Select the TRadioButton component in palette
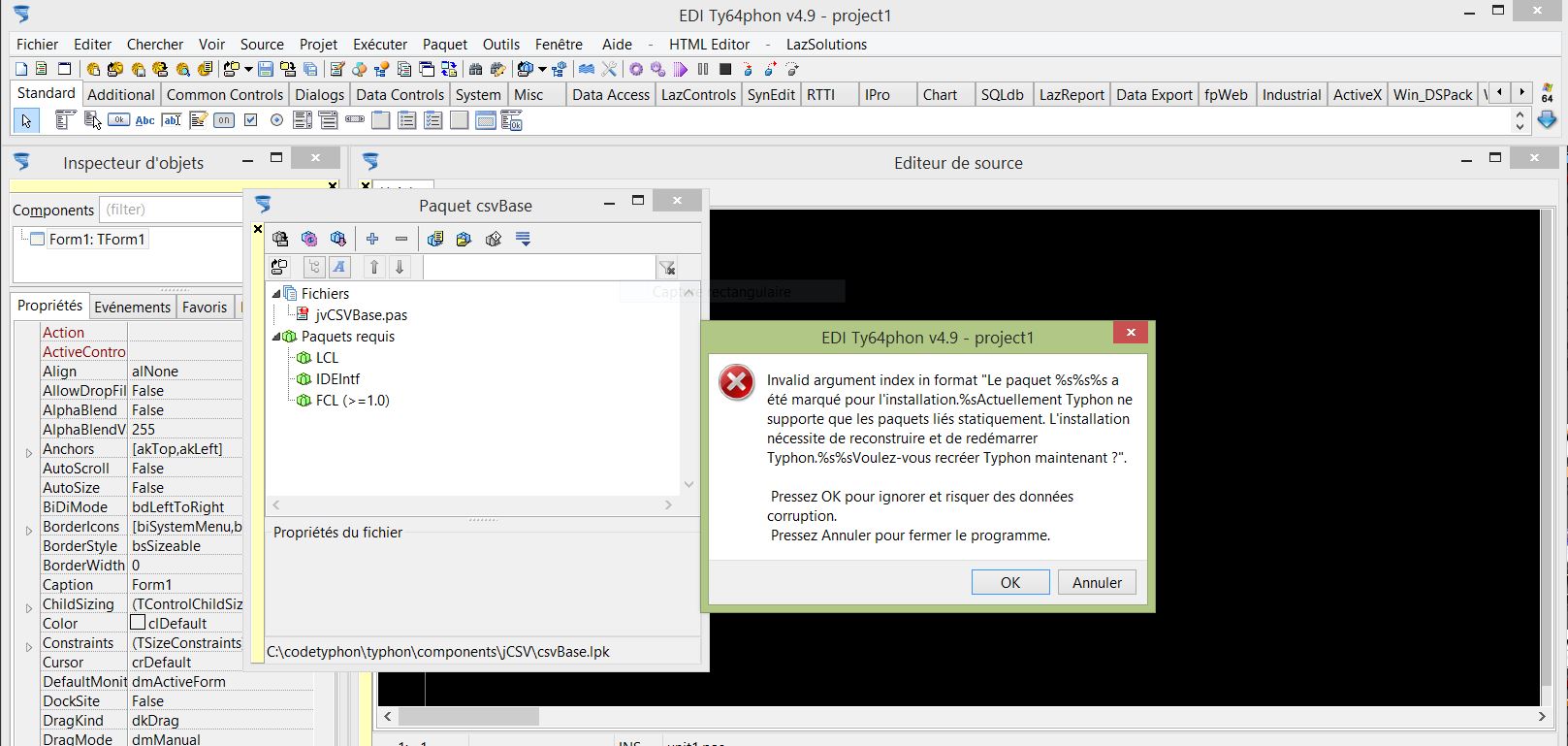1568x746 pixels. pos(276,120)
